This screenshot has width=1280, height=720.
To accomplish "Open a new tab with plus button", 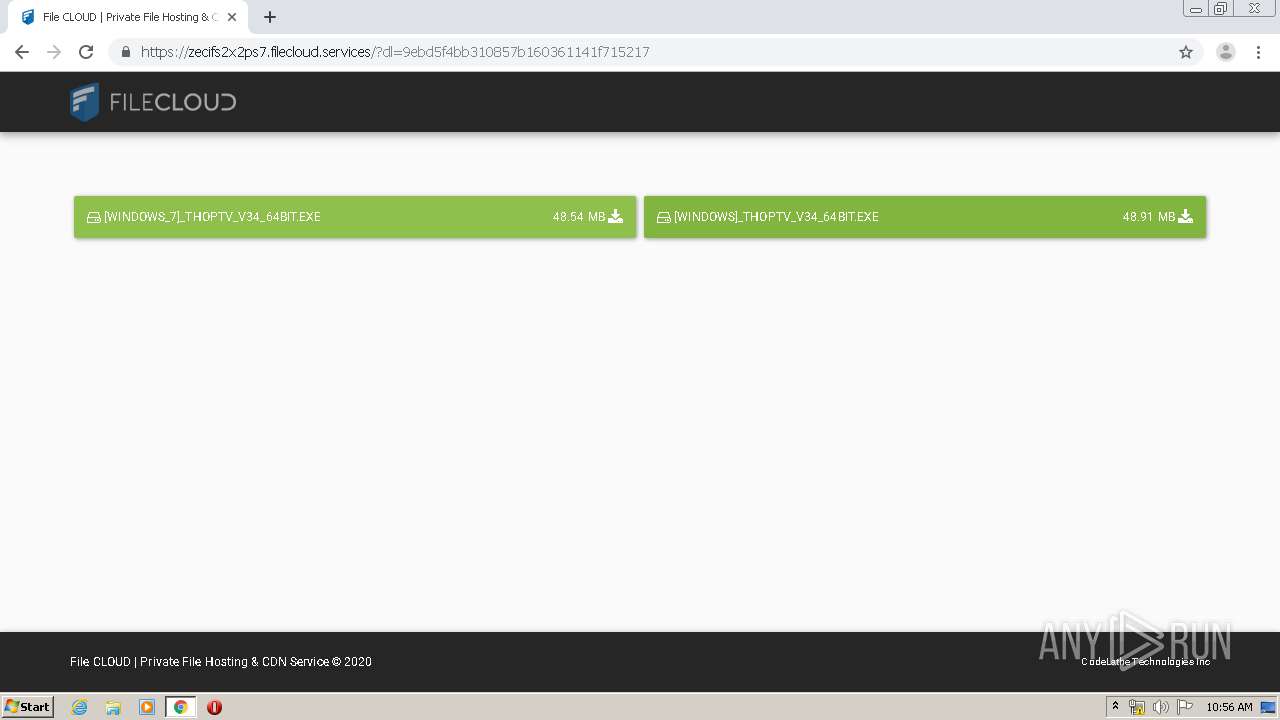I will 270,17.
